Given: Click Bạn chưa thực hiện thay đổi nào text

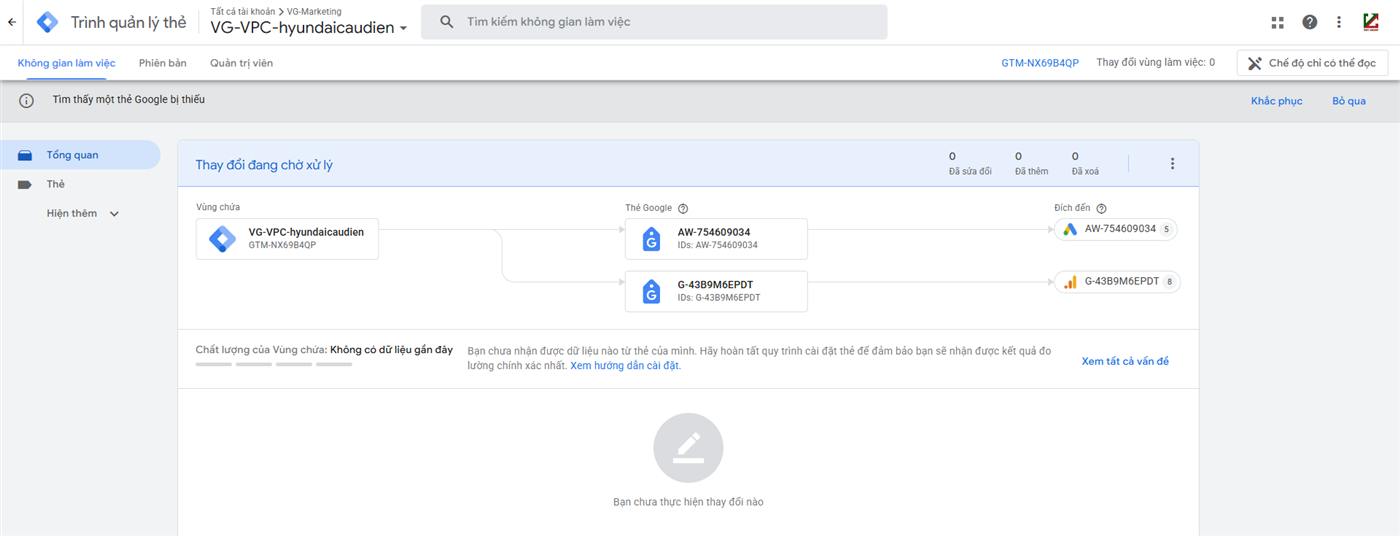Looking at the screenshot, I should click(x=688, y=502).
